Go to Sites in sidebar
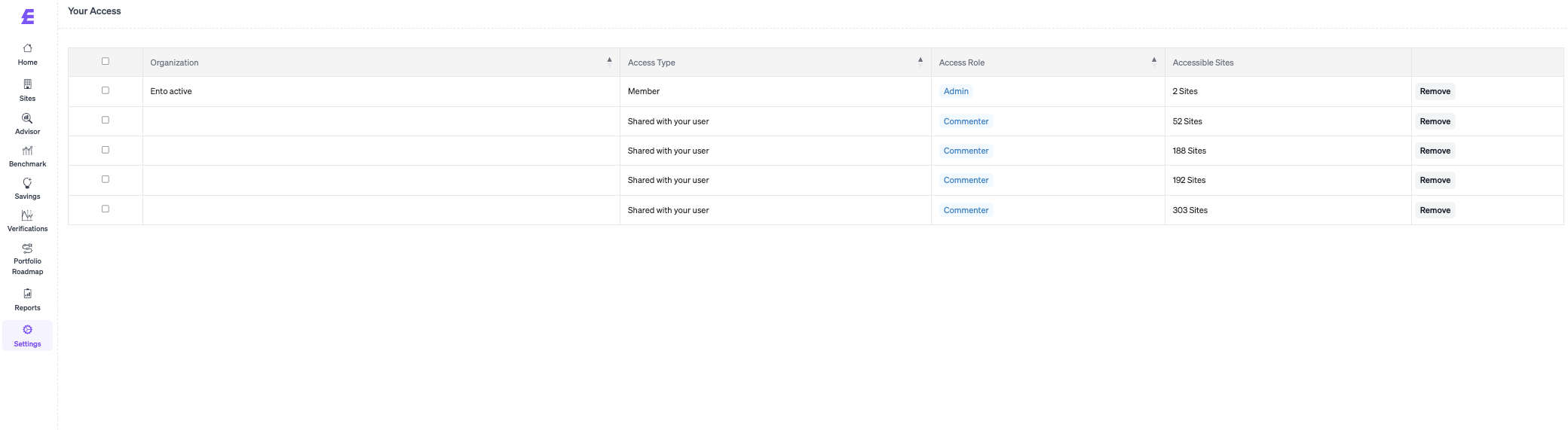This screenshot has height=430, width=1568. [x=28, y=84]
